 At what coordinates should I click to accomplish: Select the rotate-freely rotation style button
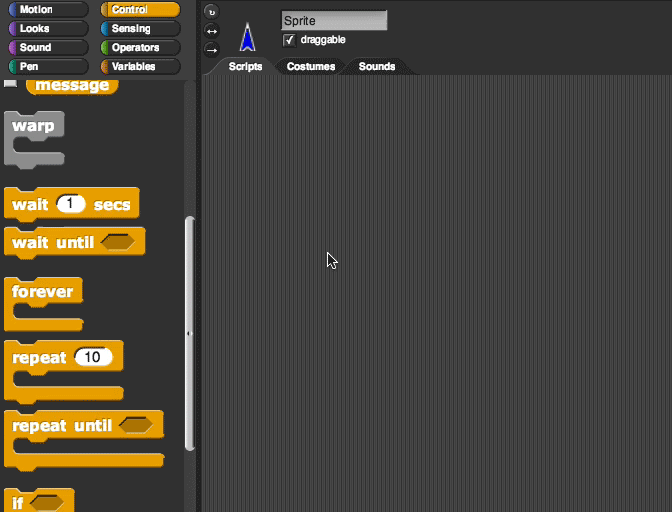[211, 11]
